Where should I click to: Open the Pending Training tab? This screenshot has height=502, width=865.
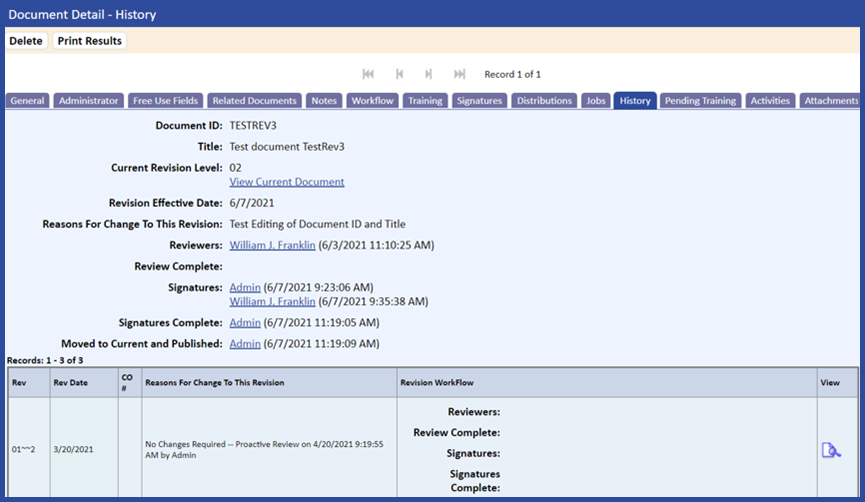700,101
